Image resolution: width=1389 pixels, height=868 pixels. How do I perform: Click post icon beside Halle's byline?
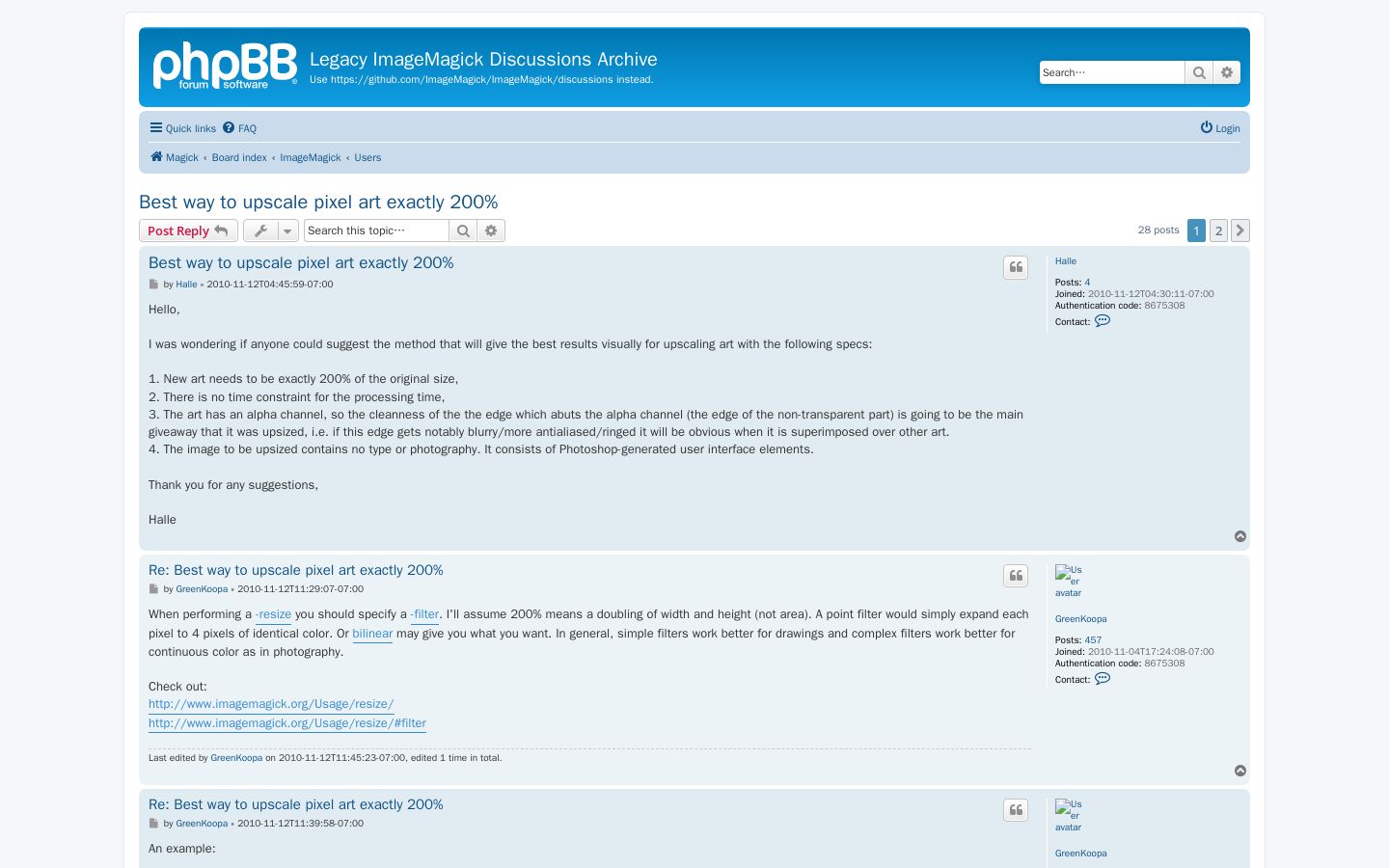point(153,285)
